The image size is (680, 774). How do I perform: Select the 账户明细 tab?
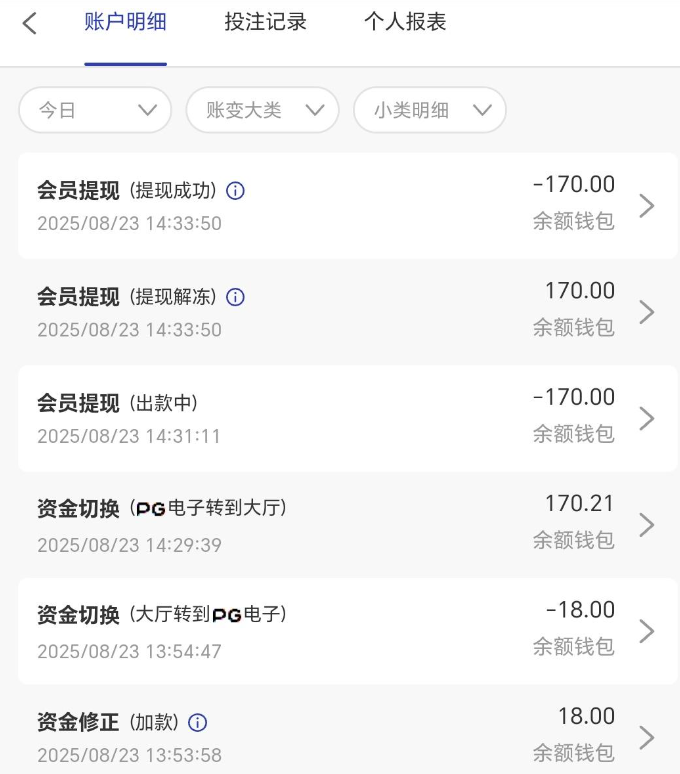click(x=125, y=22)
